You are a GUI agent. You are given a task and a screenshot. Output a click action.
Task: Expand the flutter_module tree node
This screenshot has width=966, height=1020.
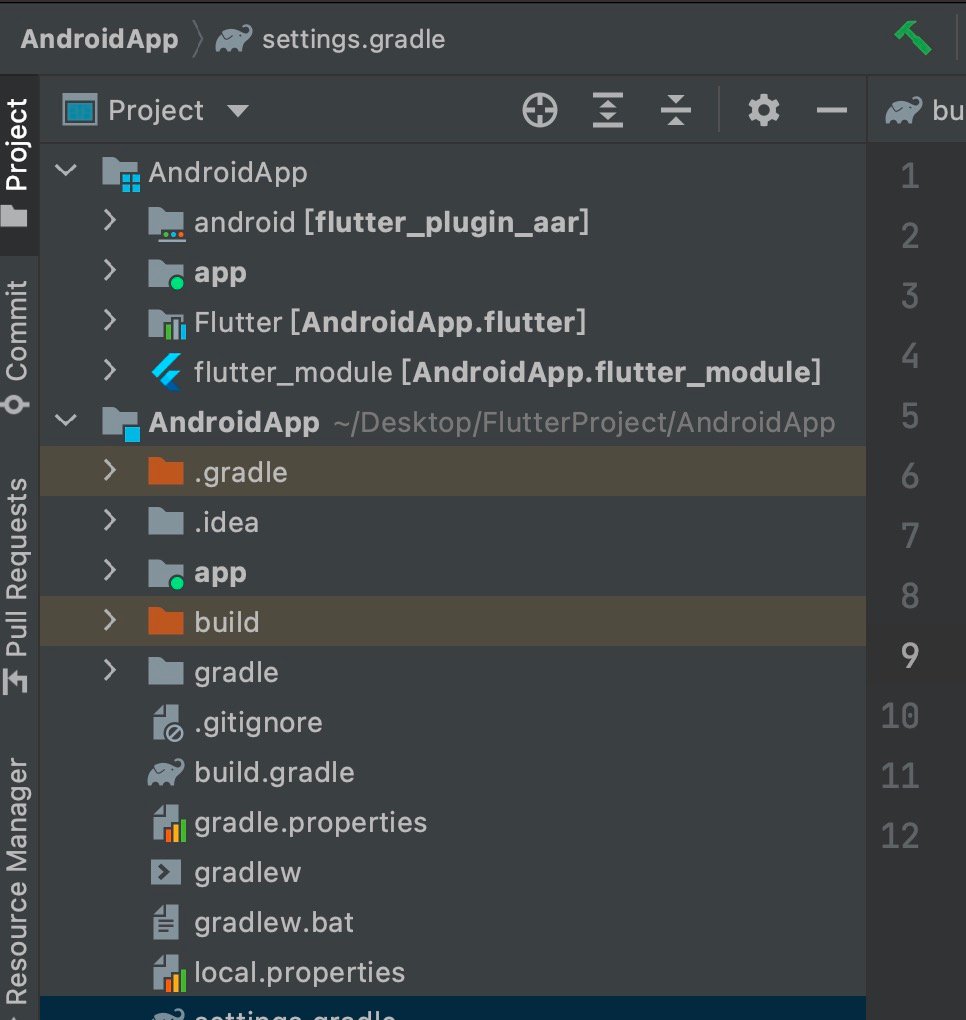[110, 372]
